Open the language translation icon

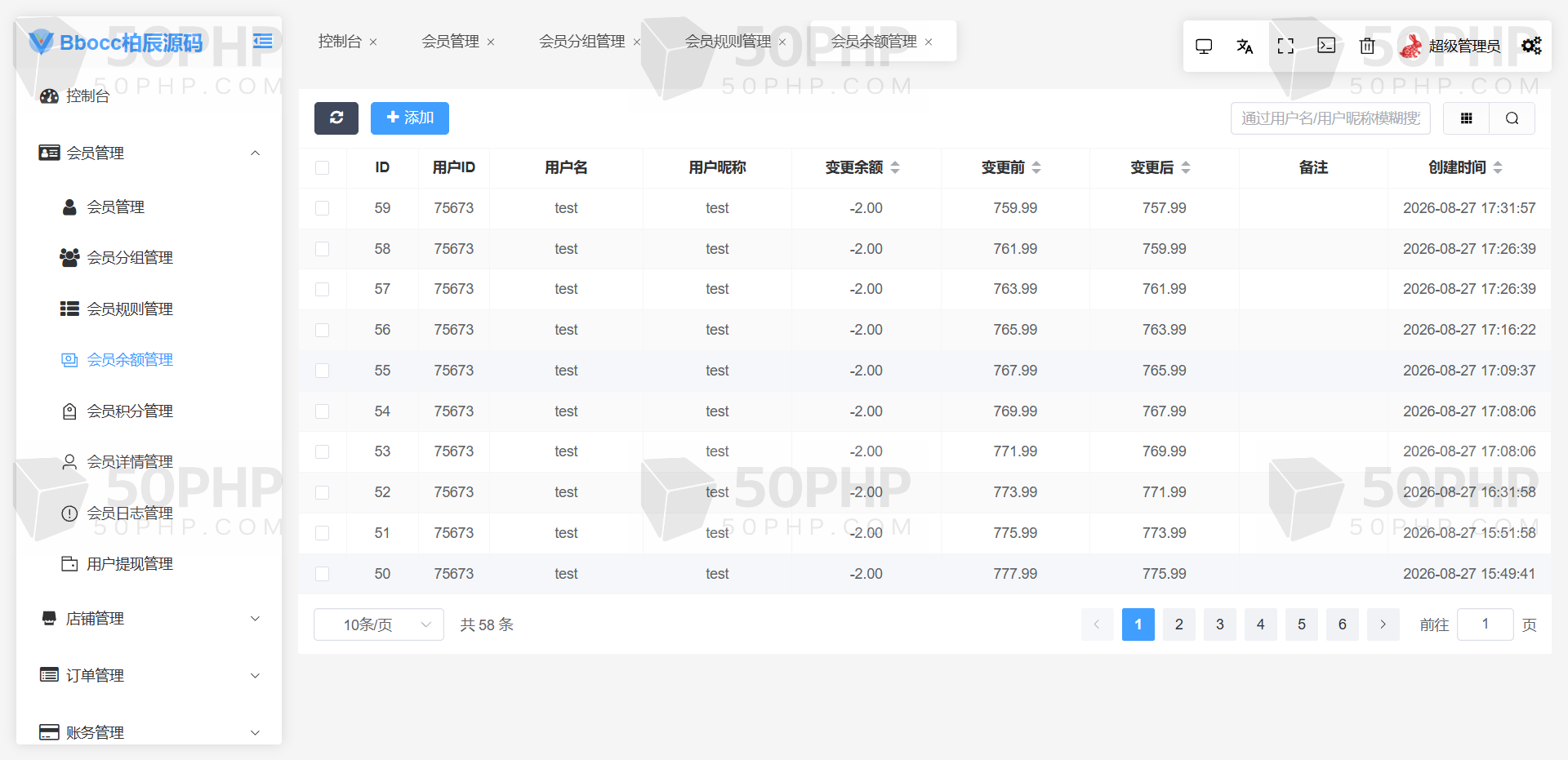tap(1245, 47)
